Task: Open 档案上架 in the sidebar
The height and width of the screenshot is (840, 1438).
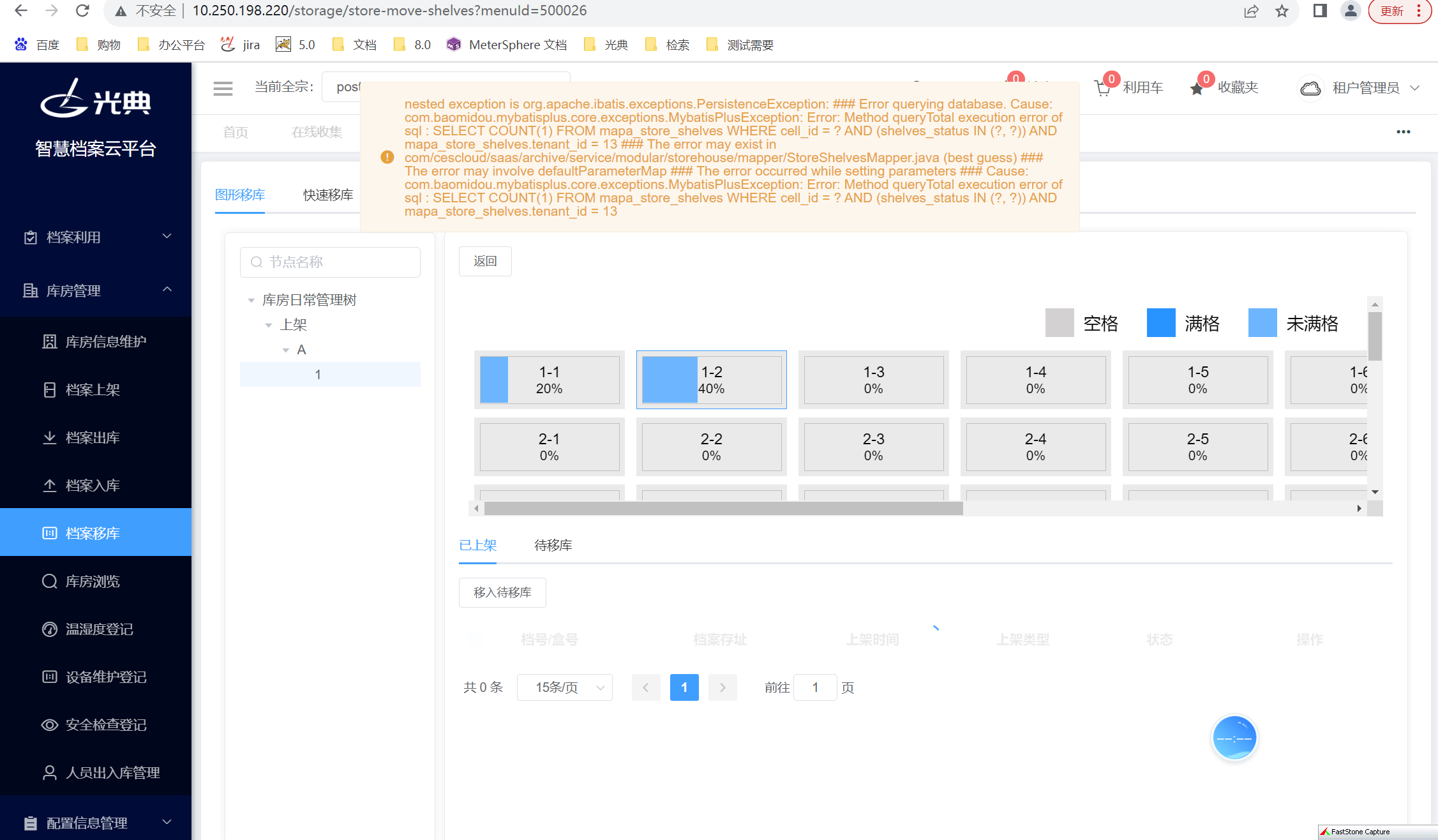Action: 96,389
